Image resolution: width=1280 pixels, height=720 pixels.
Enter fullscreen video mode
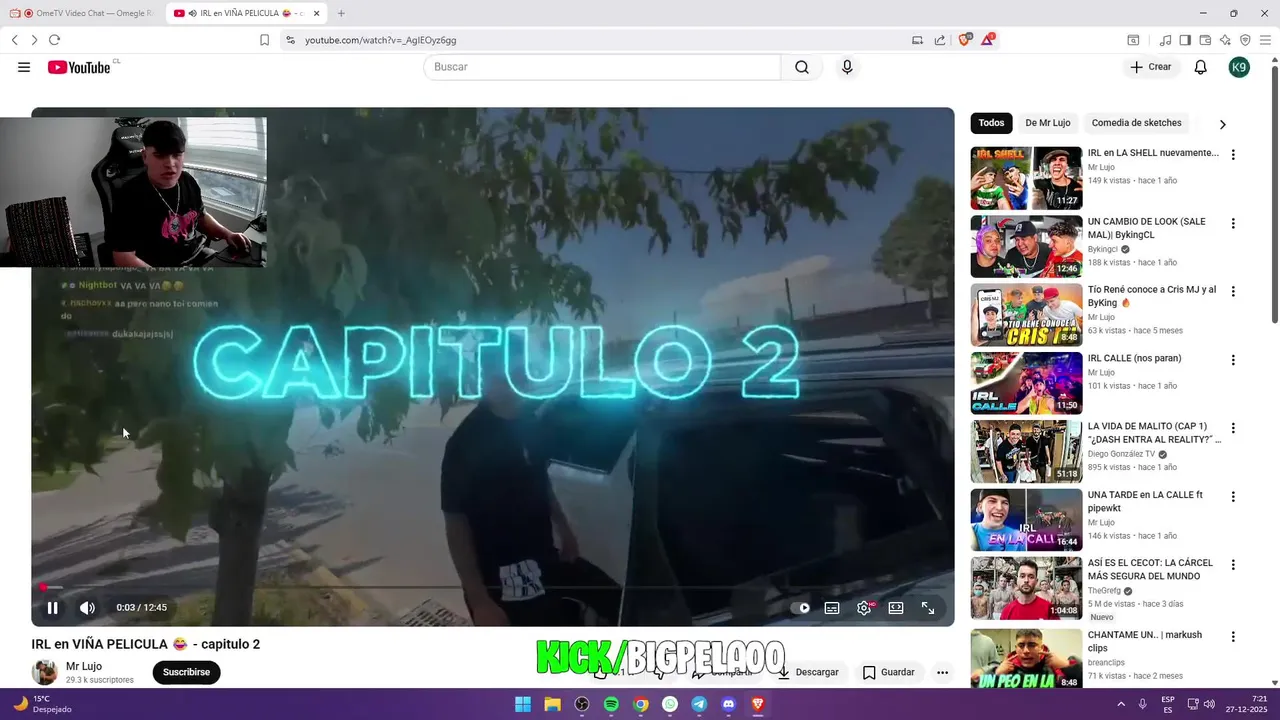(928, 608)
